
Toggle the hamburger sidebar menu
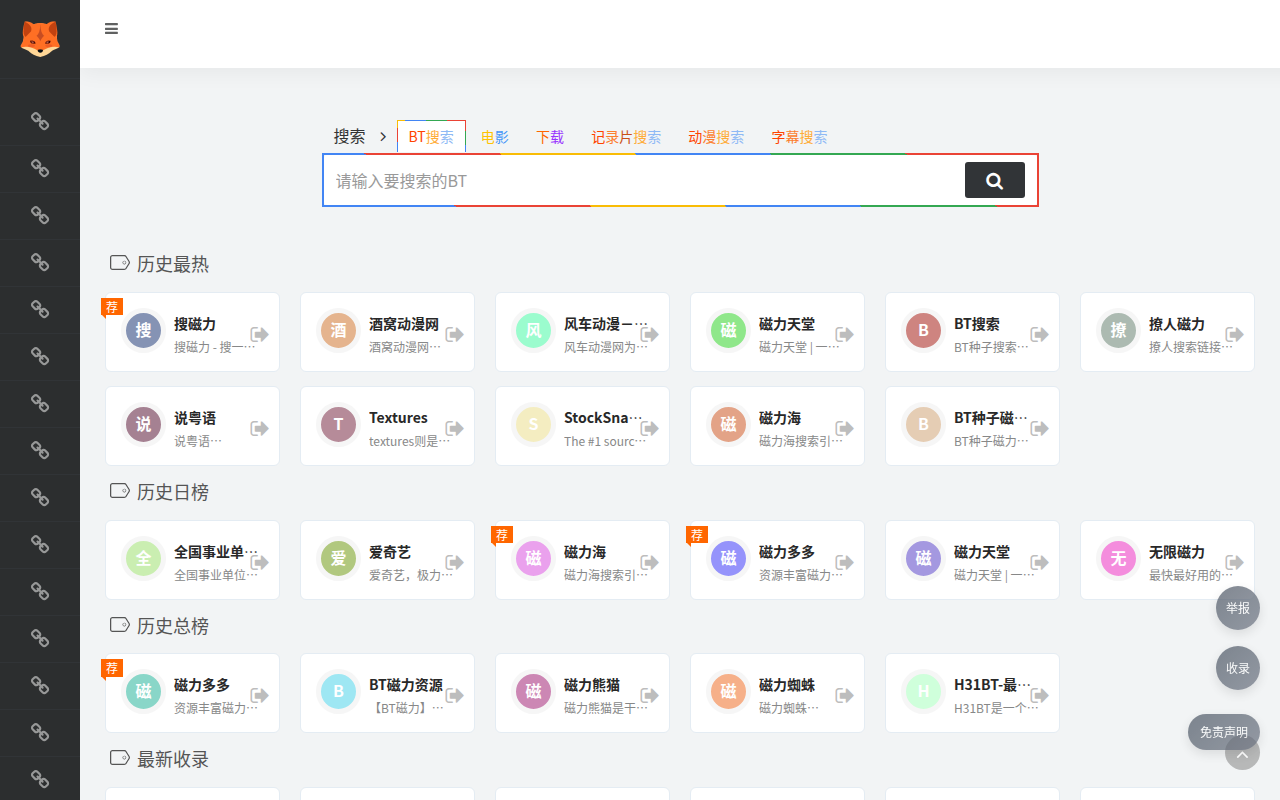pos(111,29)
